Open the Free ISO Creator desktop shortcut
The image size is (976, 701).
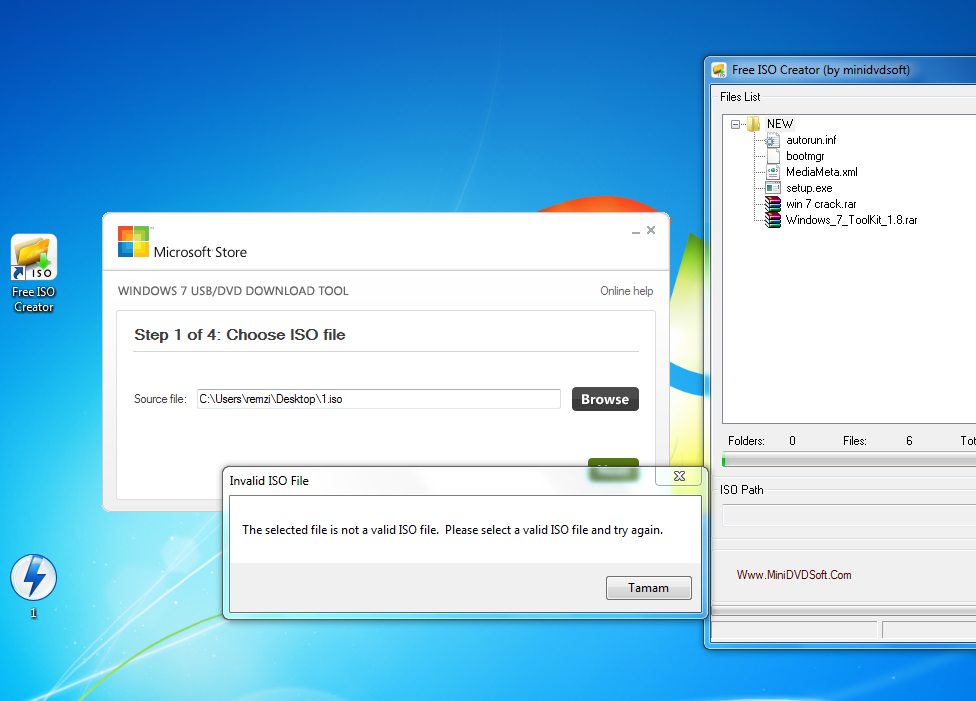click(34, 273)
